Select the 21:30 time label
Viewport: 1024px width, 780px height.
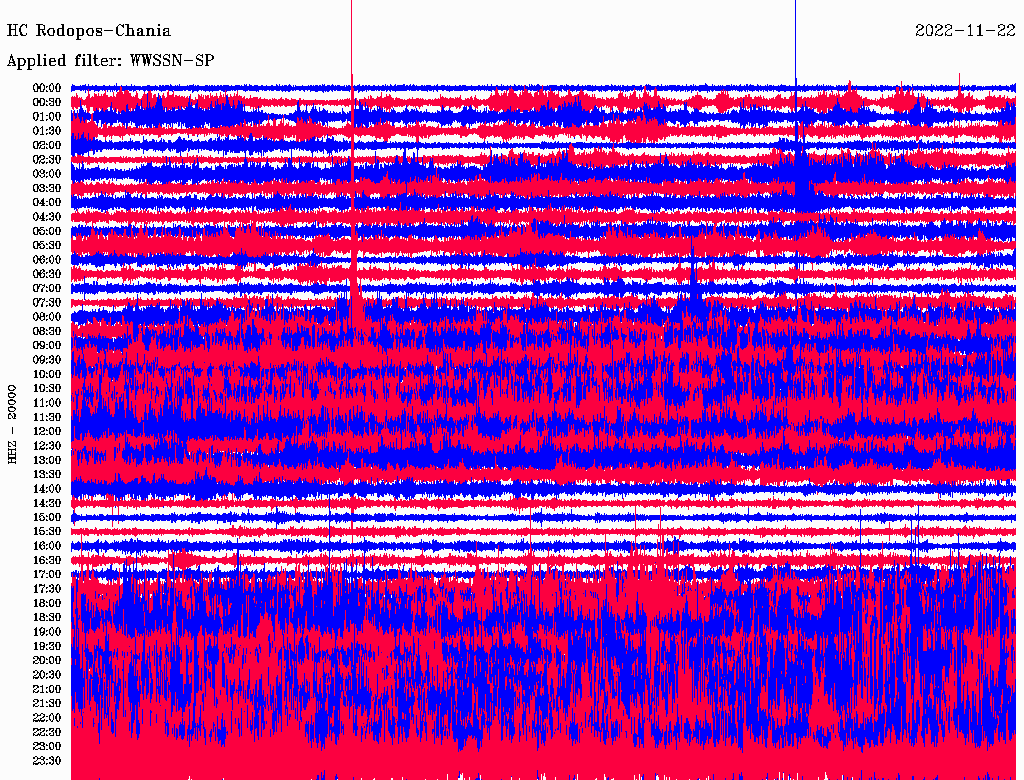click(x=47, y=704)
